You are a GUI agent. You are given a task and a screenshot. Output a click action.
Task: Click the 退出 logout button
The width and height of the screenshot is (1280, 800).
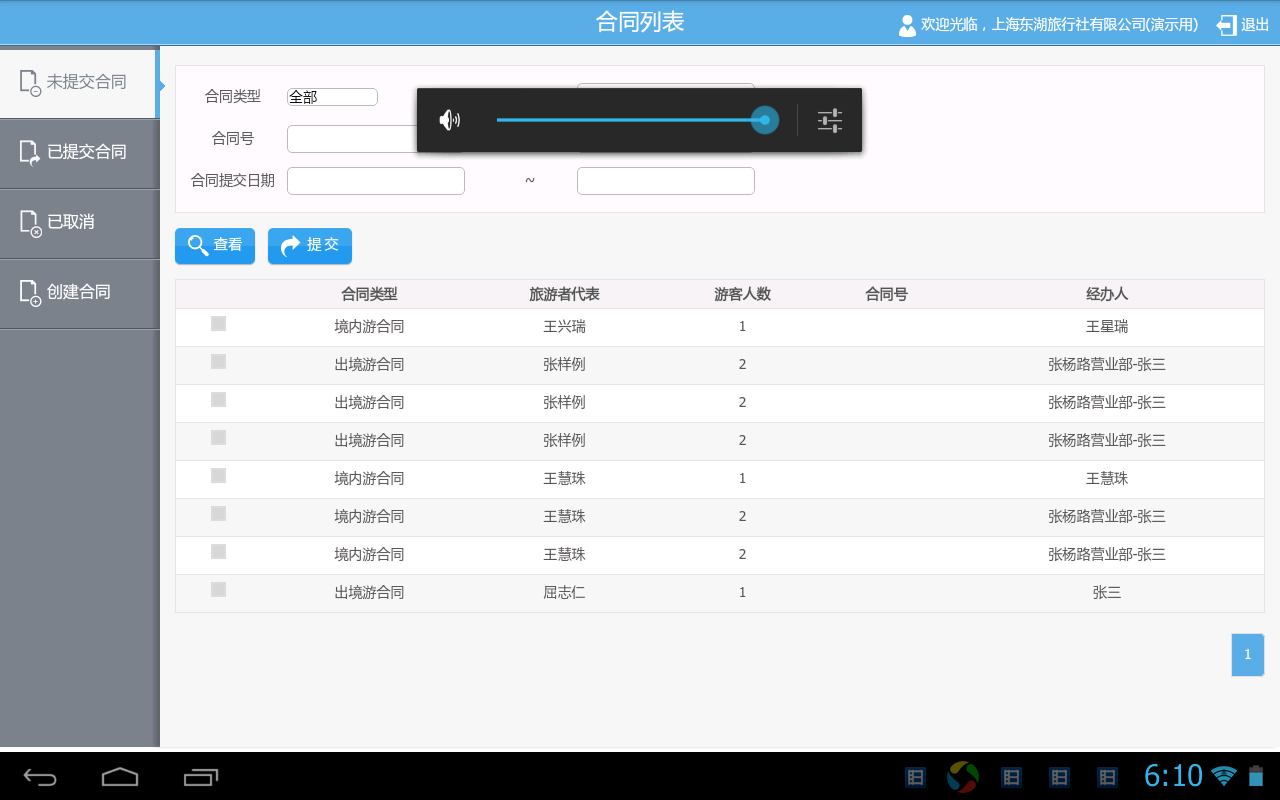(1243, 25)
